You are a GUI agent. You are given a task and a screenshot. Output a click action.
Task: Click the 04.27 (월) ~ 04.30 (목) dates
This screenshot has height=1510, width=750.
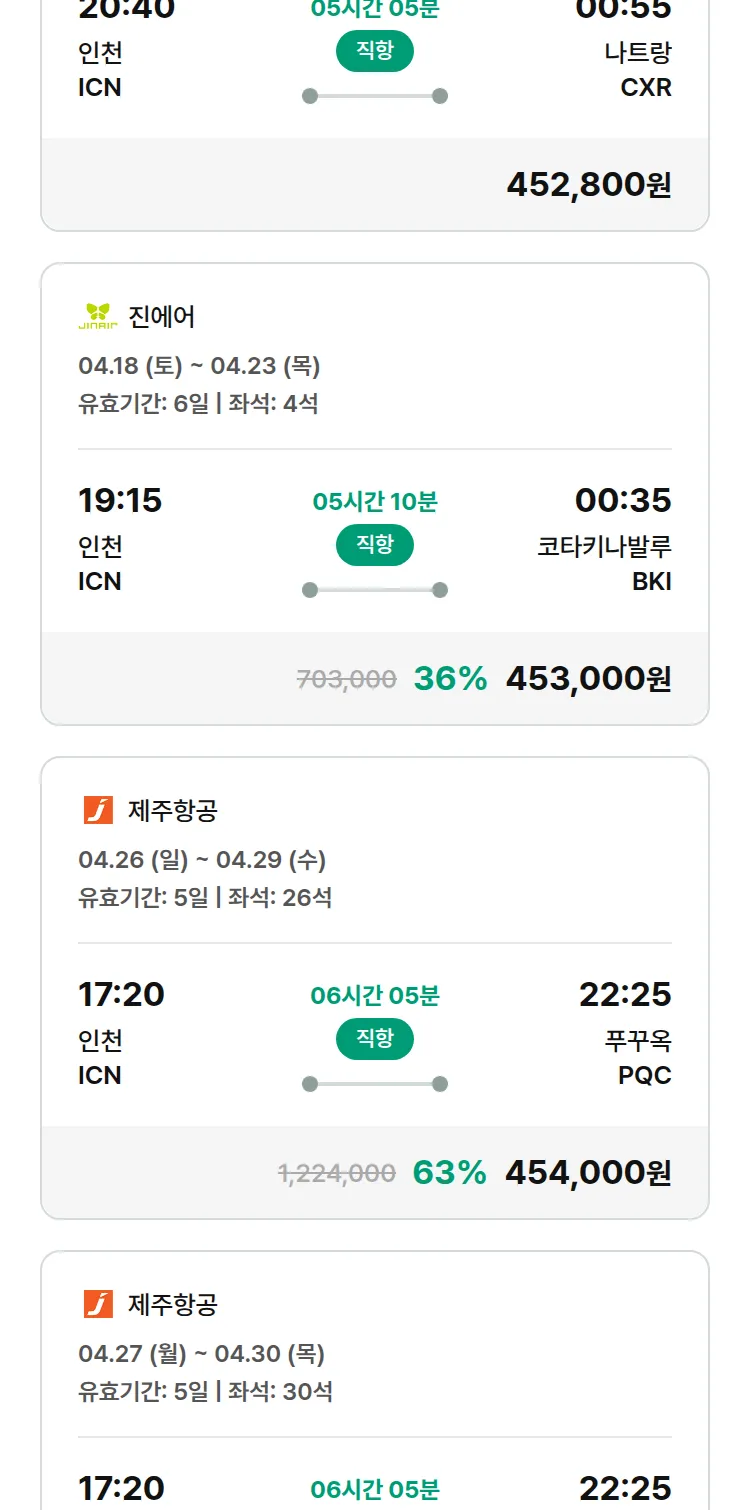[x=201, y=1354]
